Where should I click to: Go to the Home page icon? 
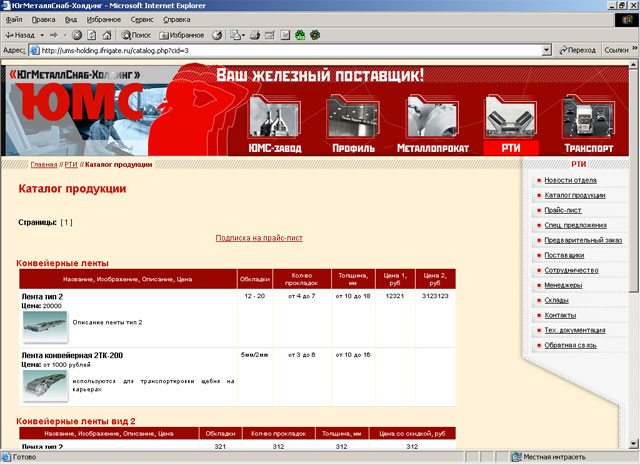coord(107,35)
